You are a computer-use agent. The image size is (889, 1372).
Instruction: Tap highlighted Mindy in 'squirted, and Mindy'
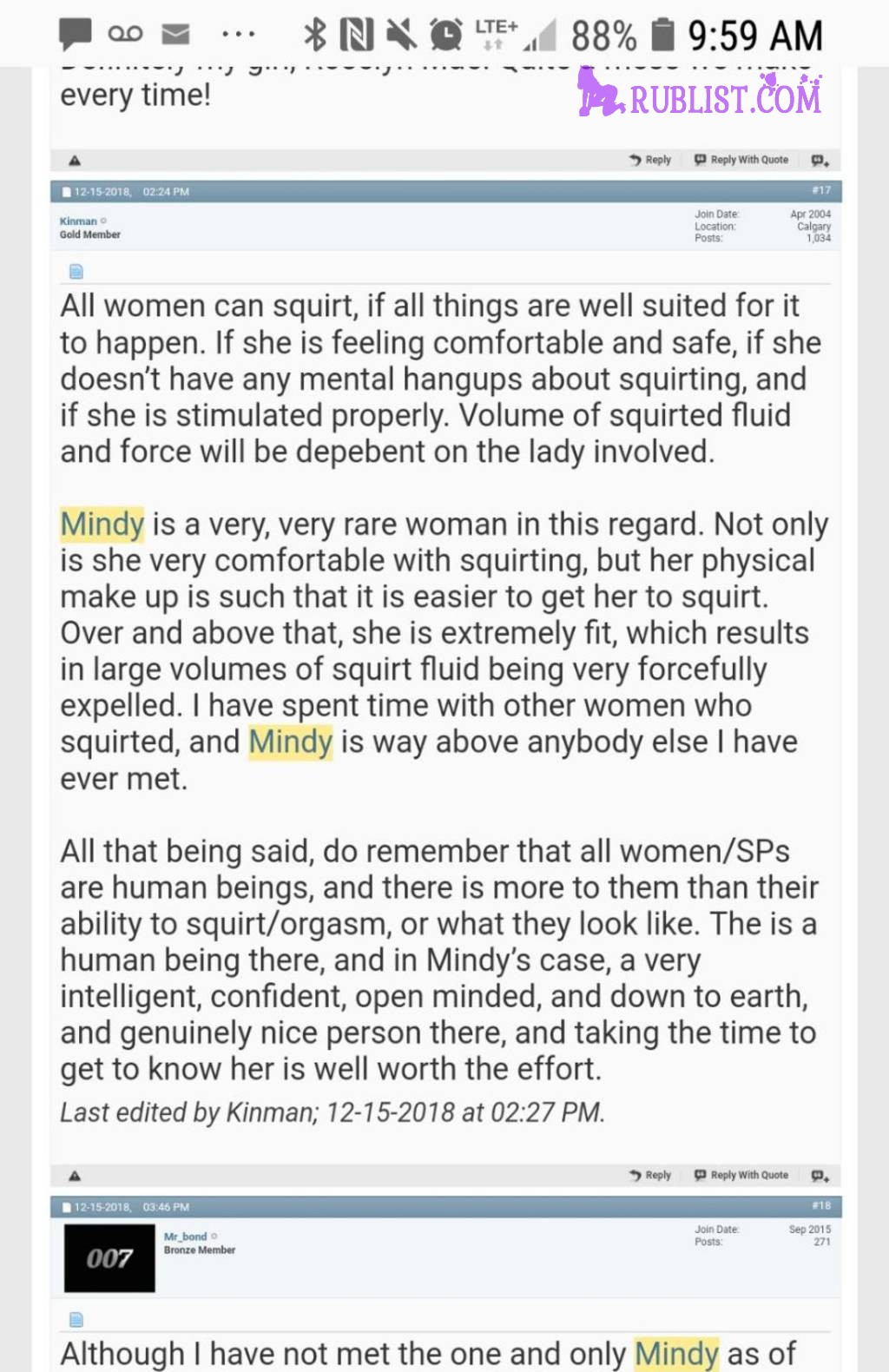pos(291,742)
